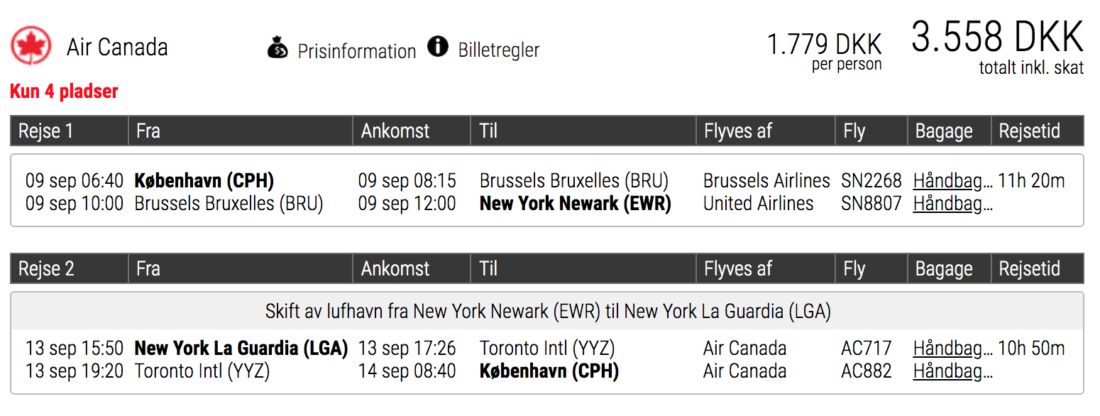Viewport: 1100px width, 416px height.
Task: Open Håndbagage link for flight SN2268
Action: pyautogui.click(x=953, y=182)
